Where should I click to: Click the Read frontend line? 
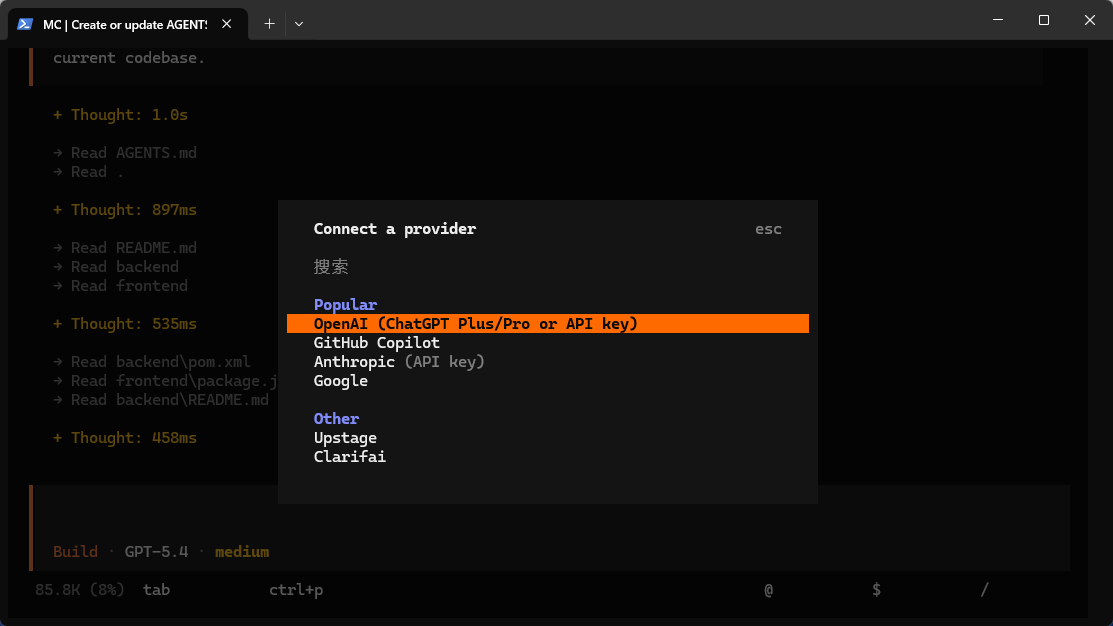coord(121,286)
